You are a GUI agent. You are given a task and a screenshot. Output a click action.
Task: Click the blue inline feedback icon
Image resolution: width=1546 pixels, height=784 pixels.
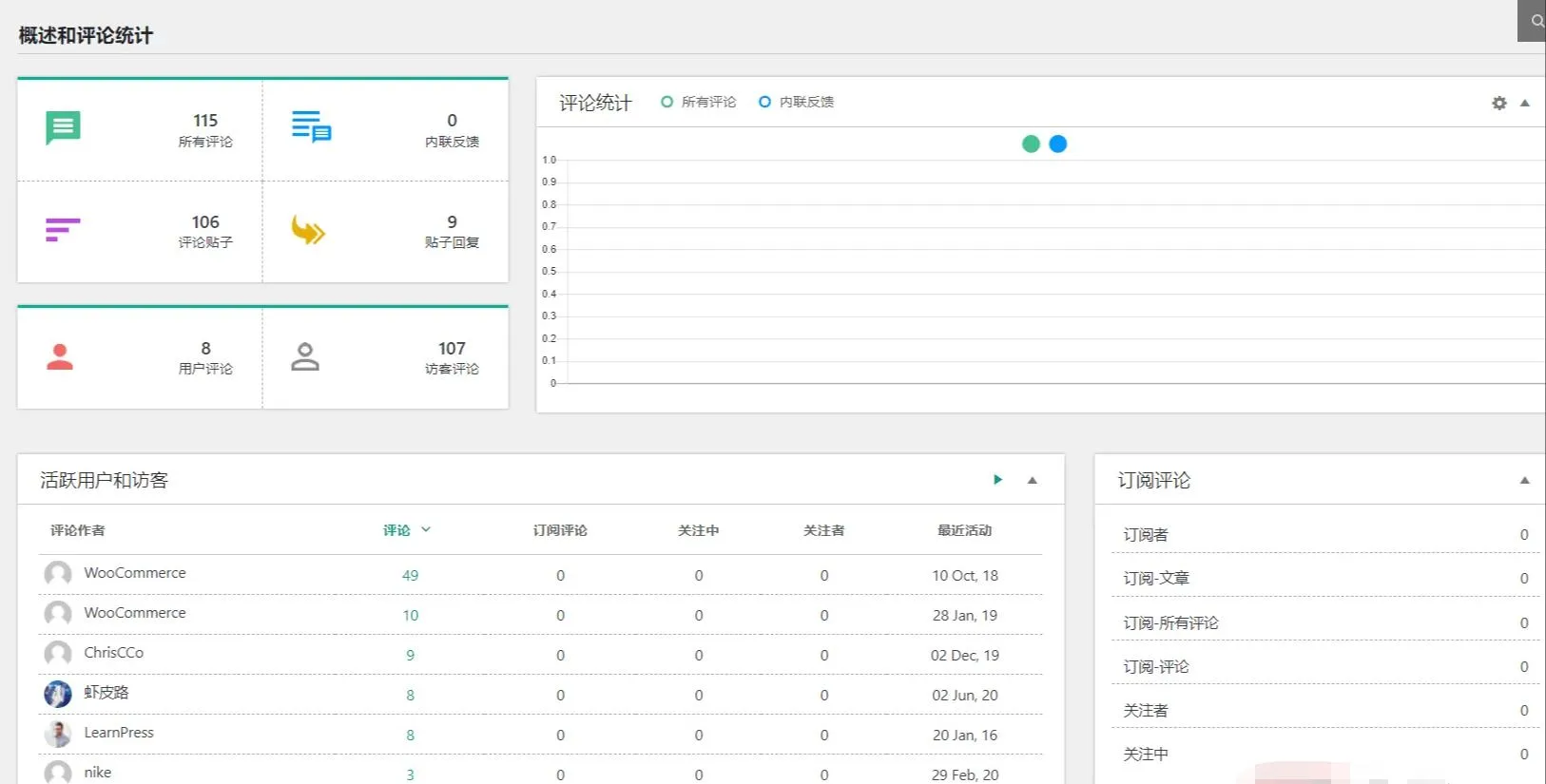point(311,126)
